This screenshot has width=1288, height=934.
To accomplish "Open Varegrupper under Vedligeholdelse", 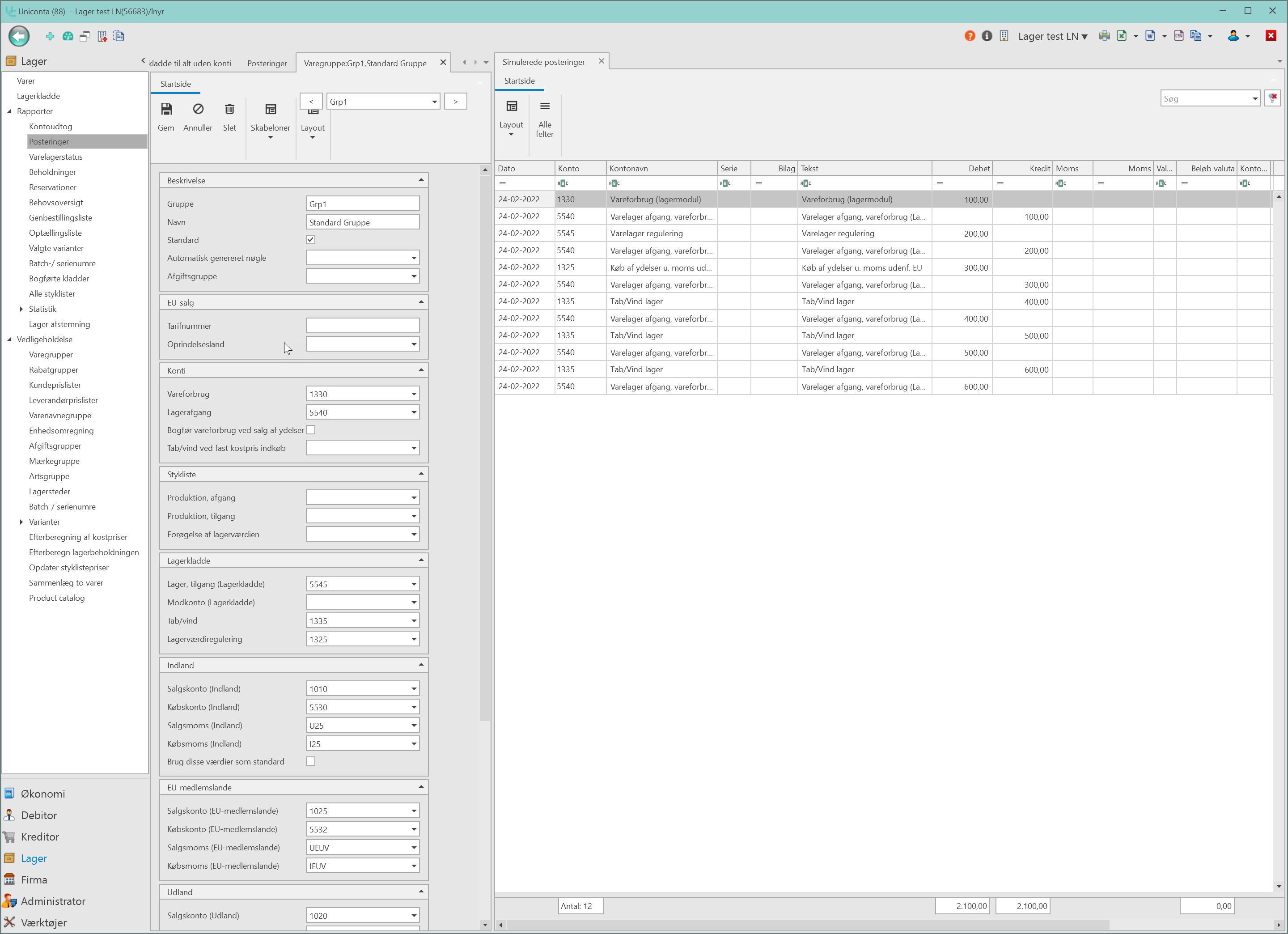I will 51,355.
